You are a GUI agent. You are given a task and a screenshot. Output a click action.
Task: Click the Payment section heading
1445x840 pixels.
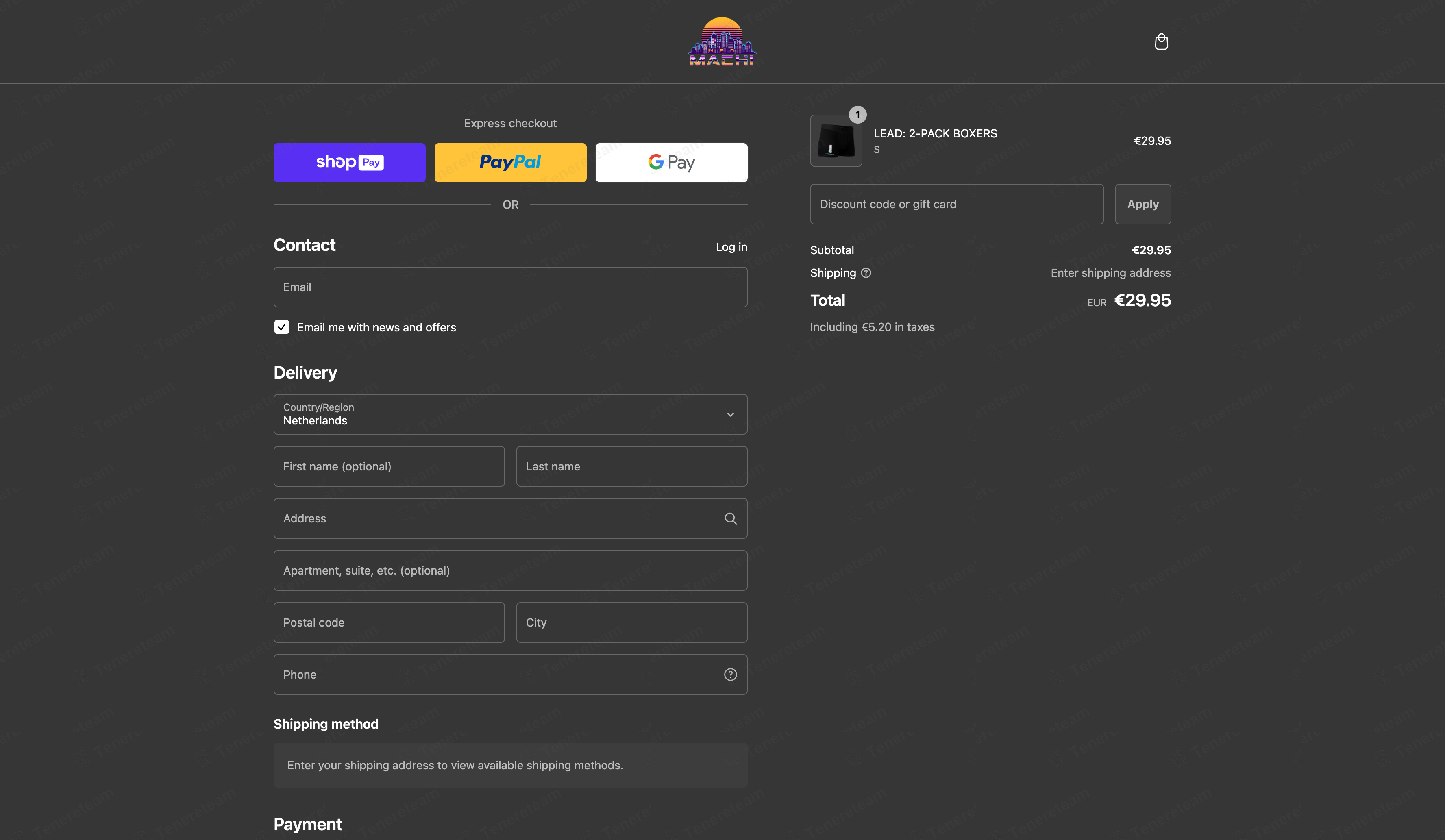click(307, 824)
